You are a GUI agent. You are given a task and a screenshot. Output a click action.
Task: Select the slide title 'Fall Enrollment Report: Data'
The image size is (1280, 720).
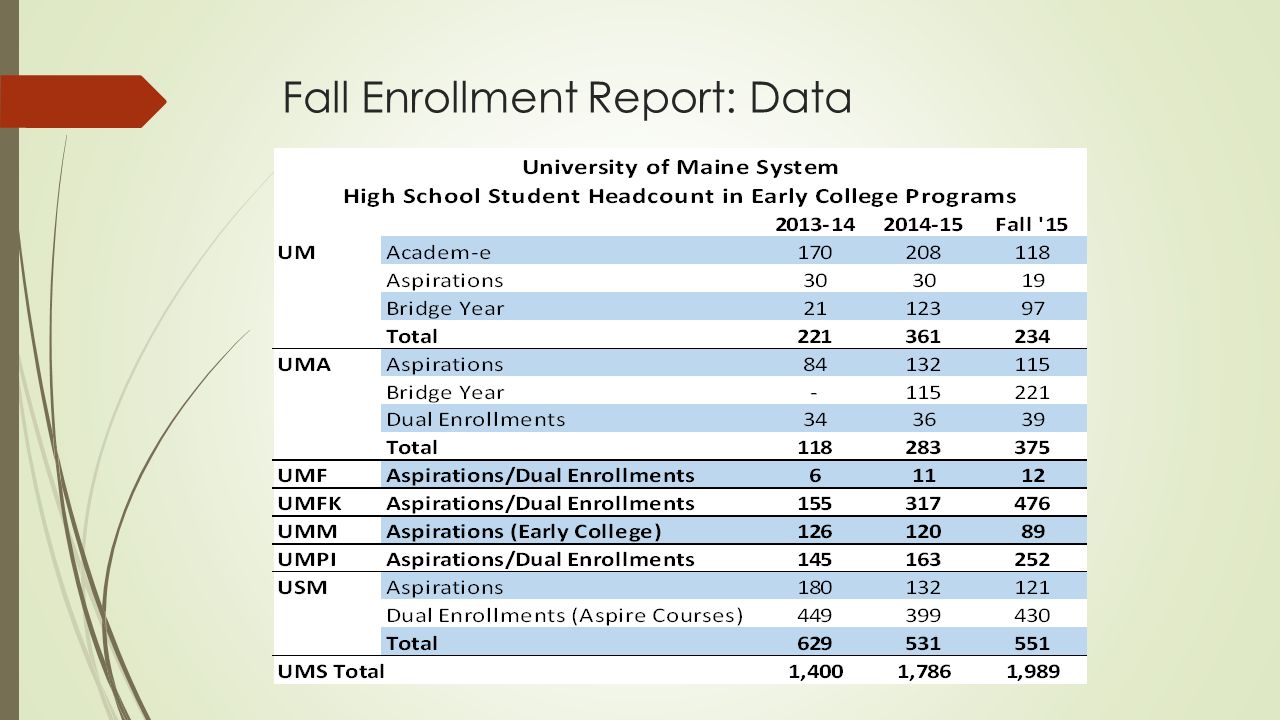pyautogui.click(x=567, y=98)
